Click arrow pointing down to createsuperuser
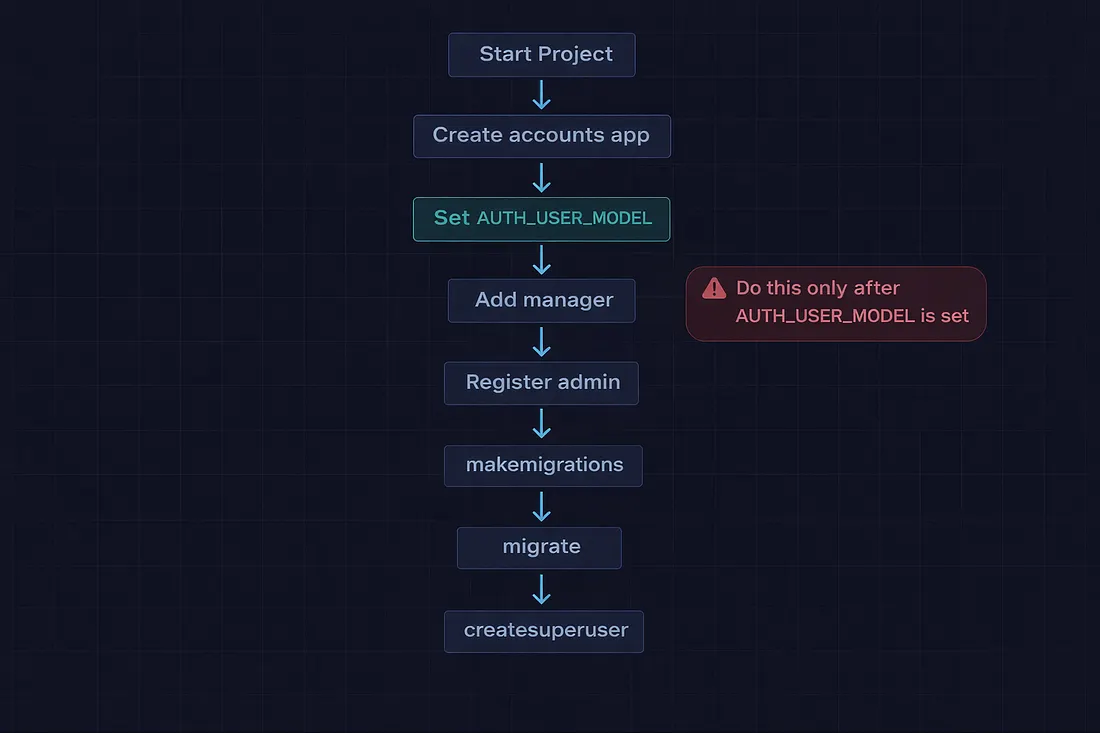The height and width of the screenshot is (733, 1100). (x=541, y=589)
